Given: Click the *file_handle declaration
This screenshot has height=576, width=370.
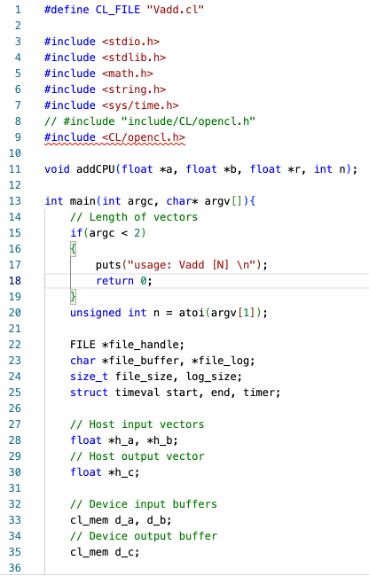Looking at the screenshot, I should click(143, 345).
